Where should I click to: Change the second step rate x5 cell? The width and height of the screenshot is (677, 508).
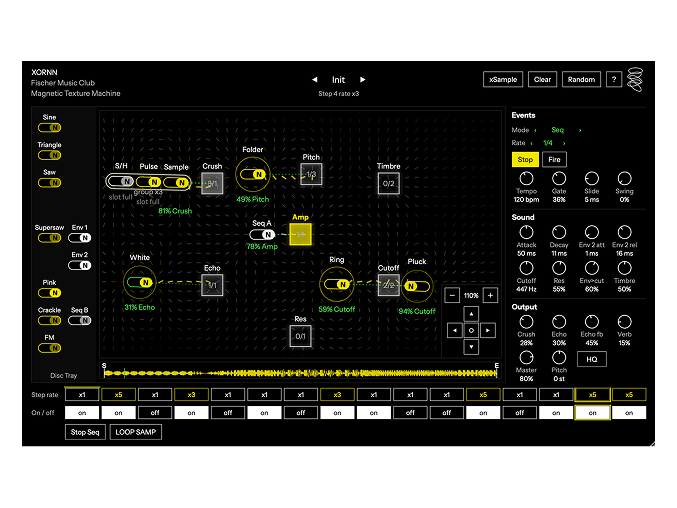point(118,394)
